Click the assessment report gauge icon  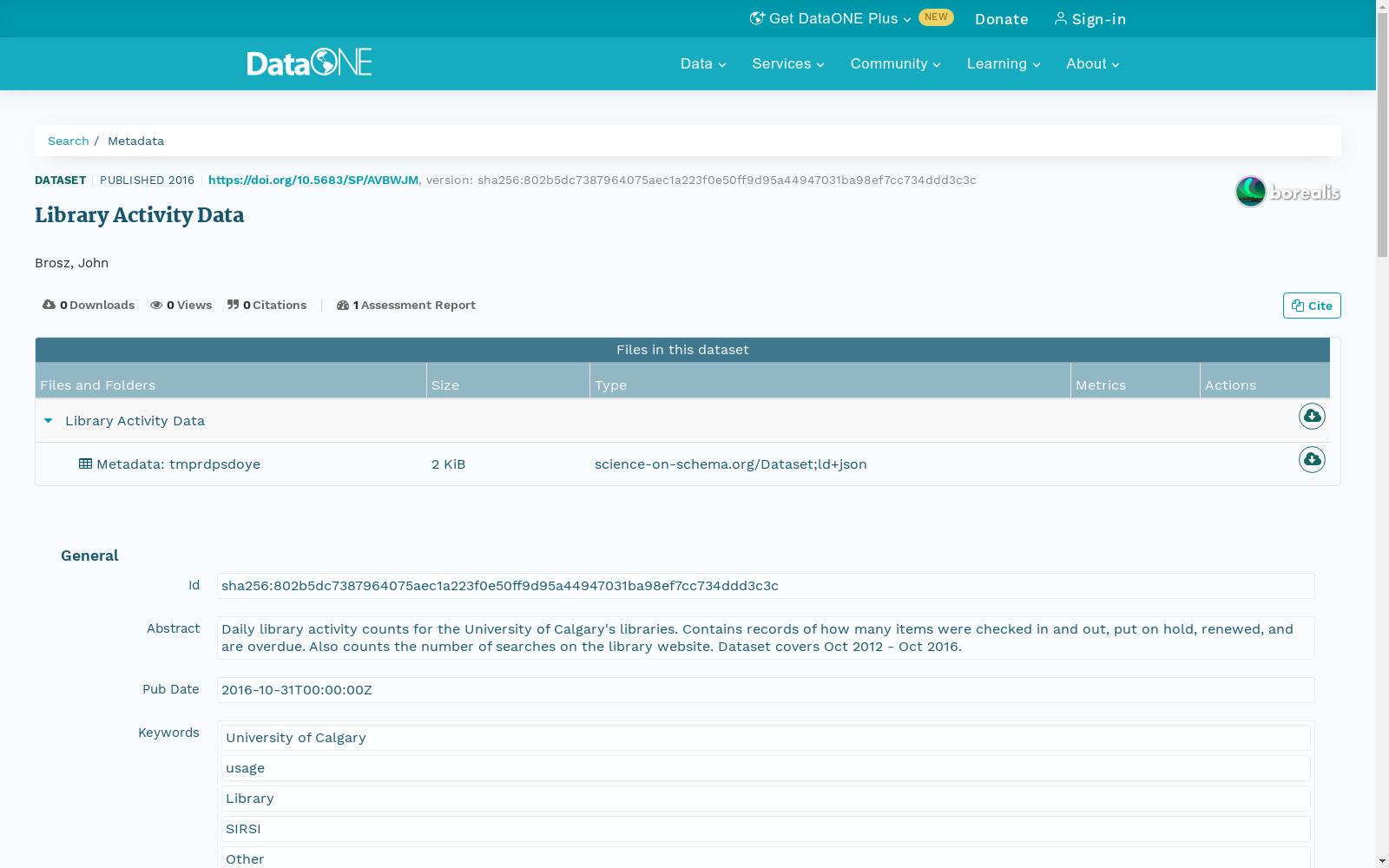click(343, 305)
